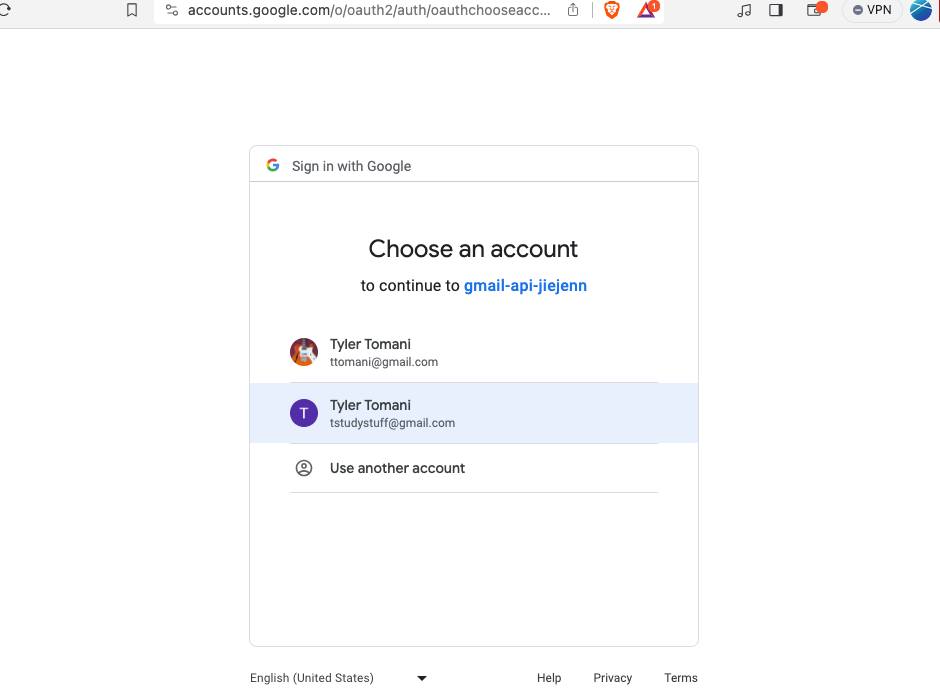Viewport: 940px width, 688px height.
Task: Open the music note playlist icon
Action: pyautogui.click(x=744, y=10)
